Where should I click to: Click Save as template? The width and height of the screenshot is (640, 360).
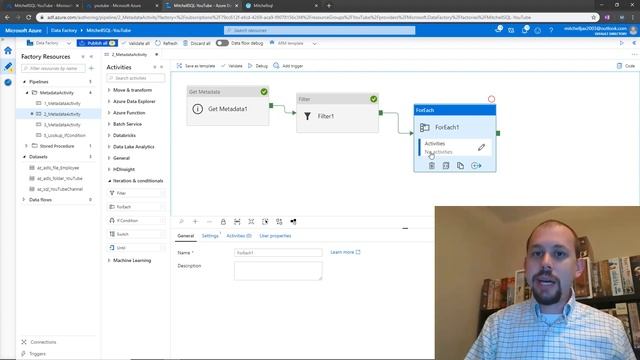(x=196, y=66)
